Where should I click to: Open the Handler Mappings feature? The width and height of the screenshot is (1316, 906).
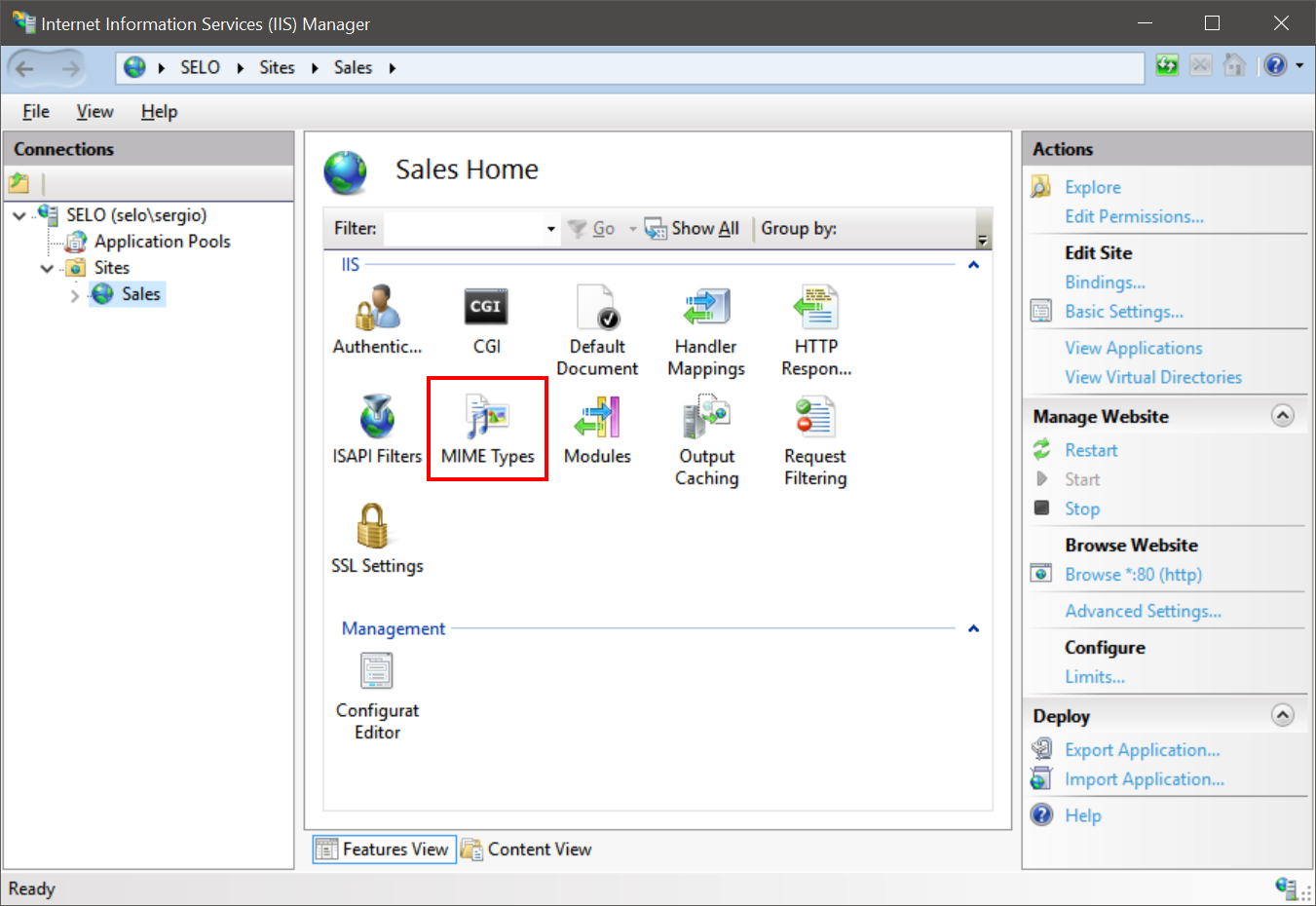coord(706,330)
